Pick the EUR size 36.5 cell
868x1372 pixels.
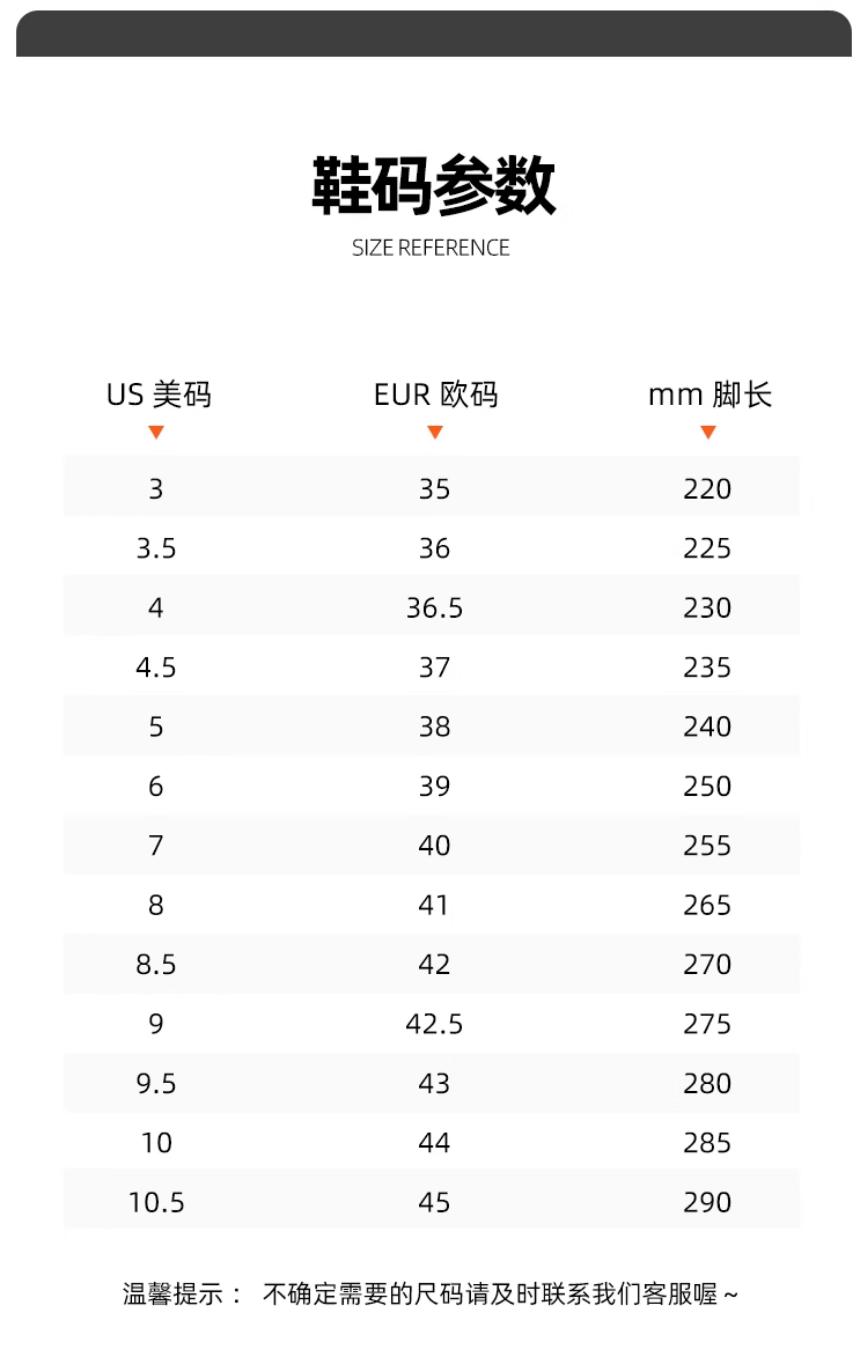coord(434,608)
